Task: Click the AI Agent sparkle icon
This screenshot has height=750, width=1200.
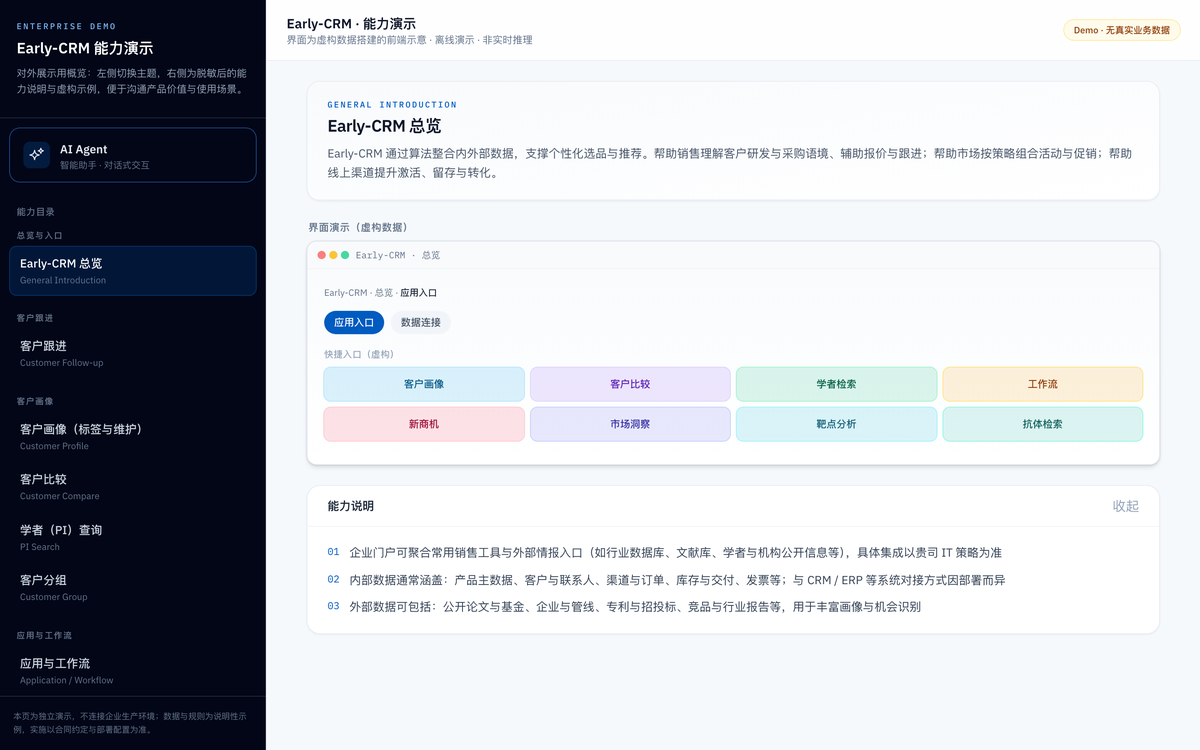Action: (x=37, y=154)
